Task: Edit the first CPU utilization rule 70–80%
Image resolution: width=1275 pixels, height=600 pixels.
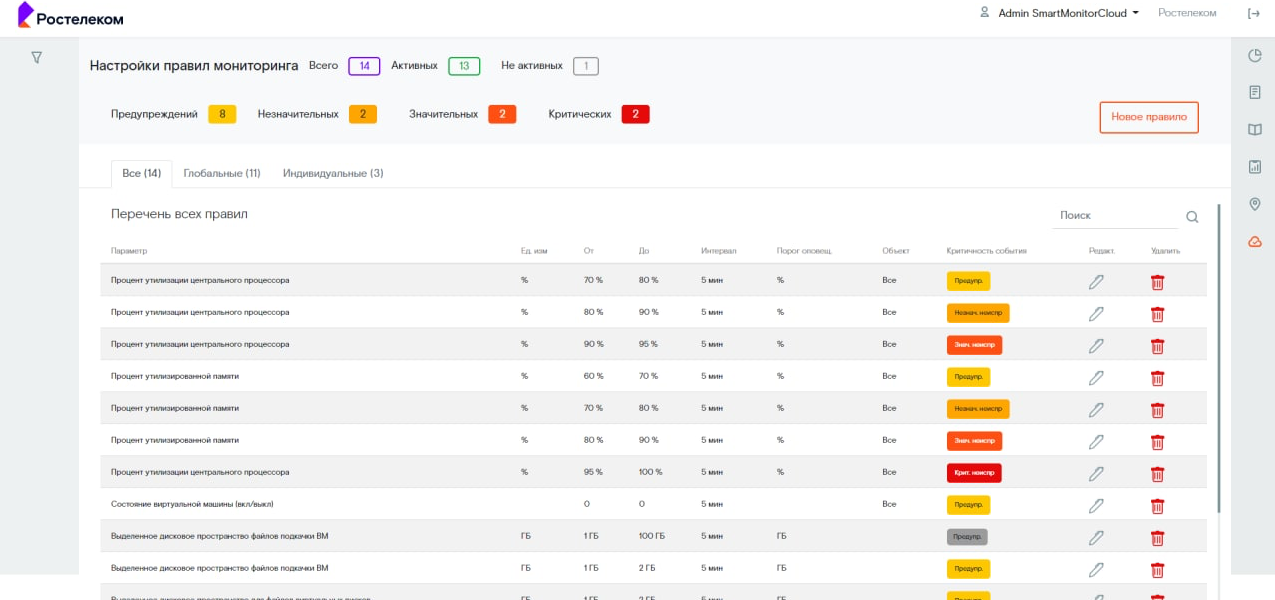Action: (x=1096, y=282)
